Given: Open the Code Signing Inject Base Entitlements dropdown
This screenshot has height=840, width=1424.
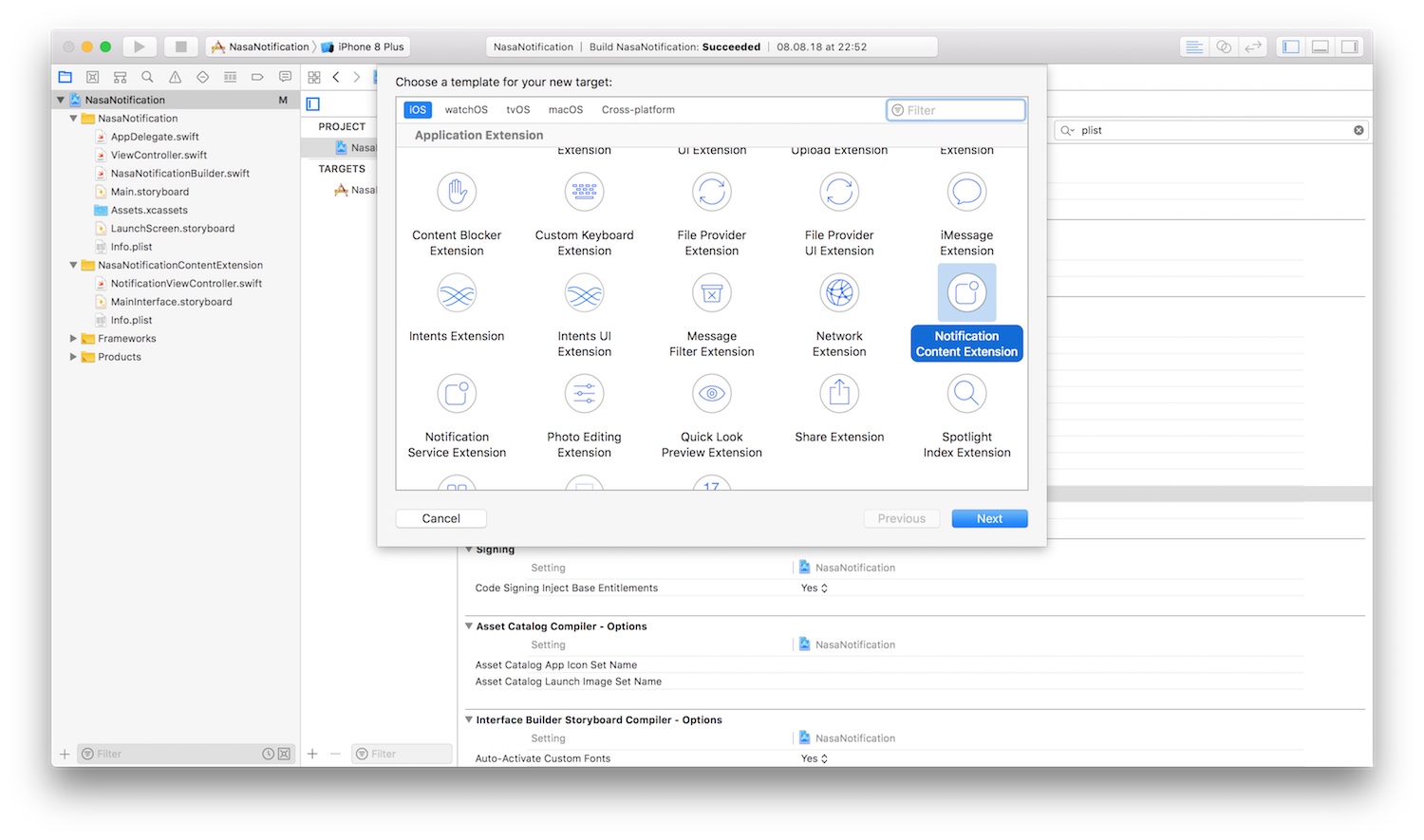Looking at the screenshot, I should pyautogui.click(x=815, y=588).
